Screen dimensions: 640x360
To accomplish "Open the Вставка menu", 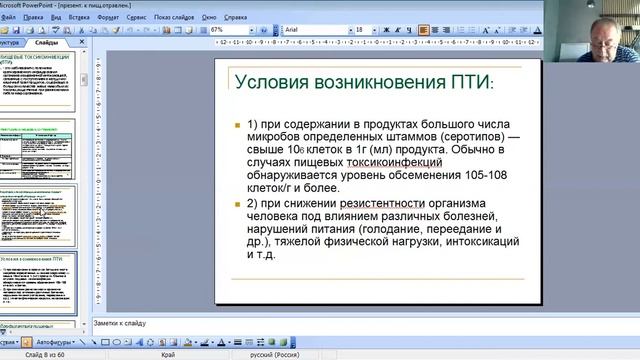I will coord(79,18).
